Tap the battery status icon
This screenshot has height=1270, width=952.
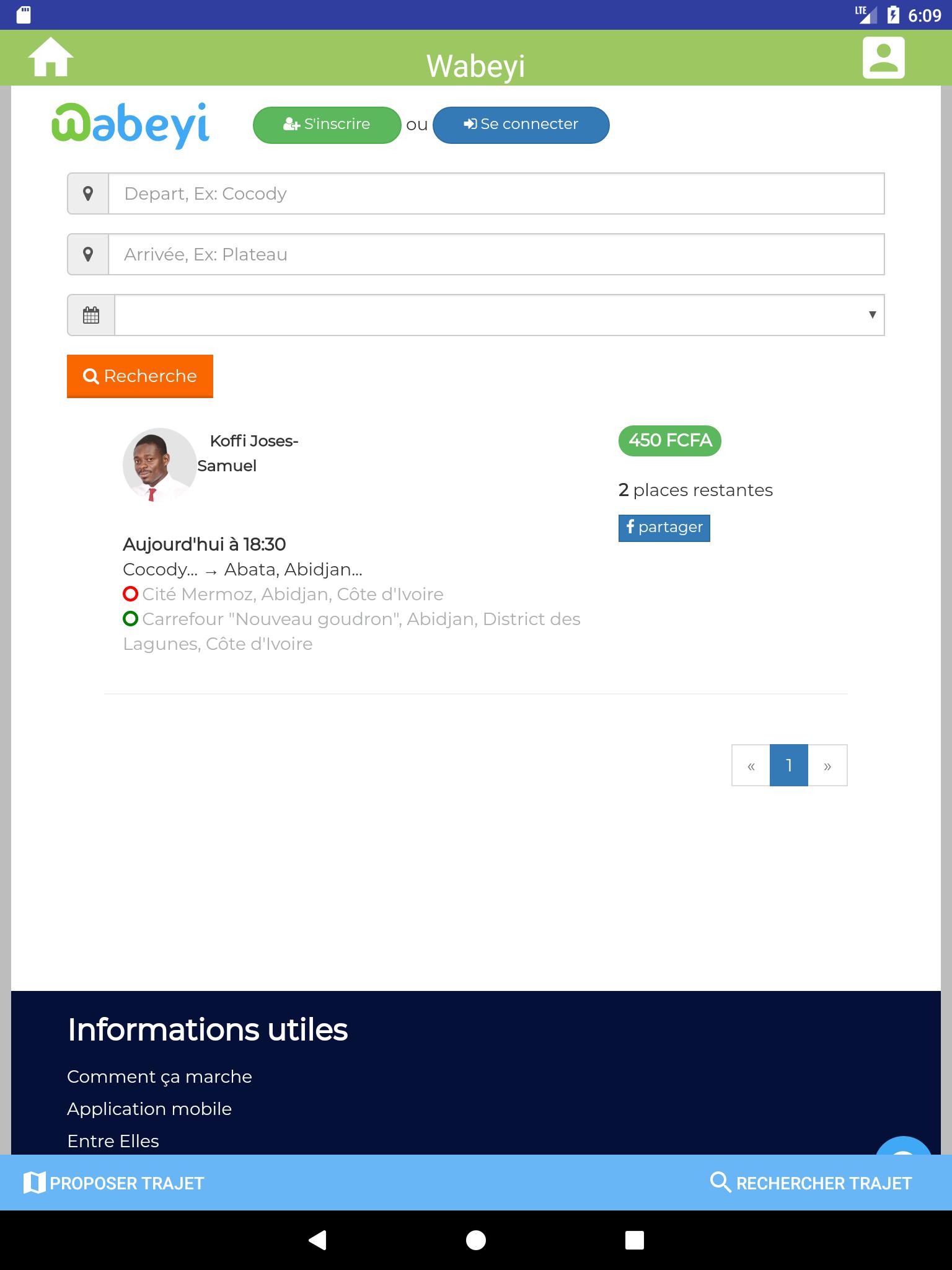pos(893,15)
